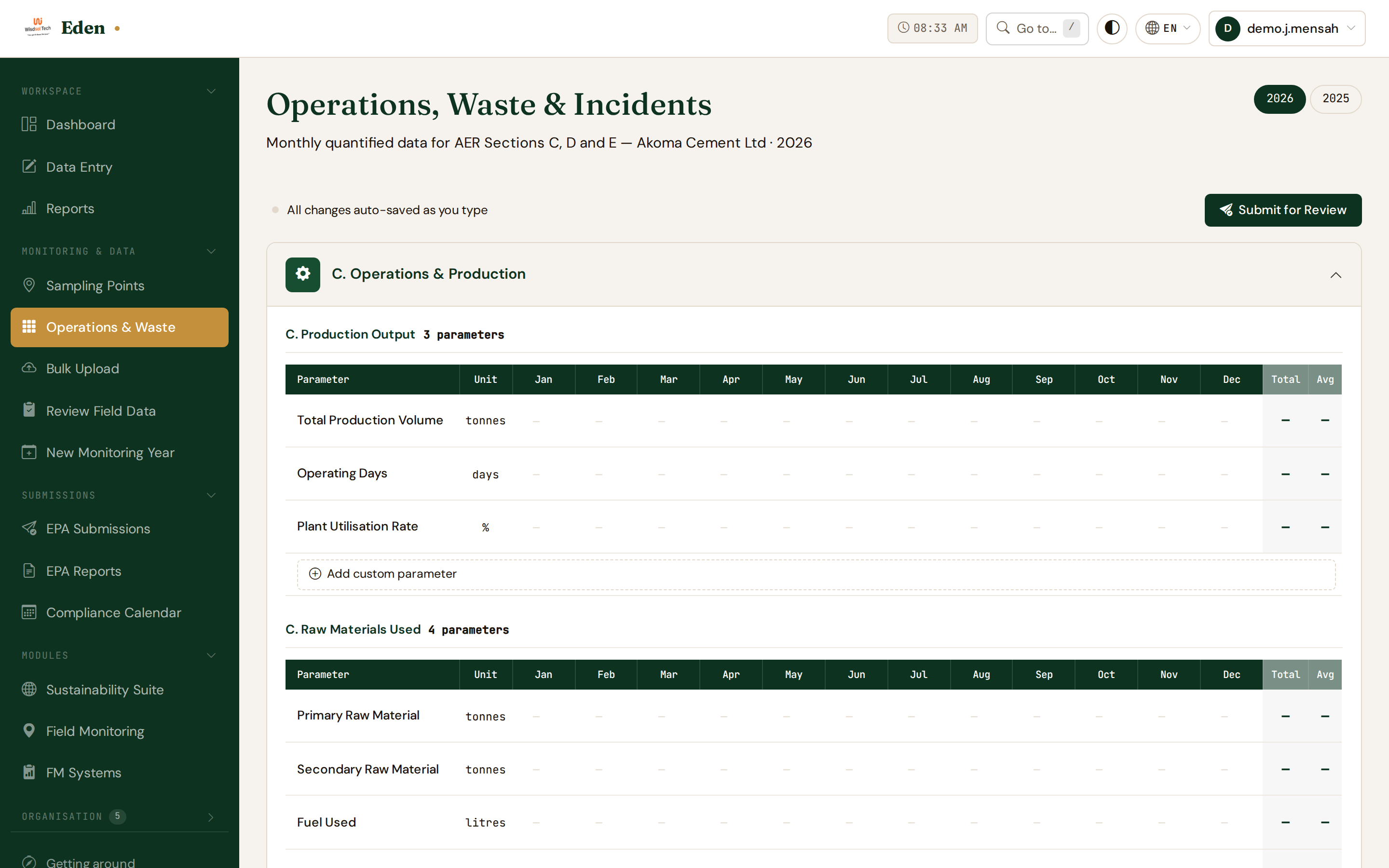The image size is (1389, 868).
Task: Switch to the 2025 year
Action: coord(1335,99)
